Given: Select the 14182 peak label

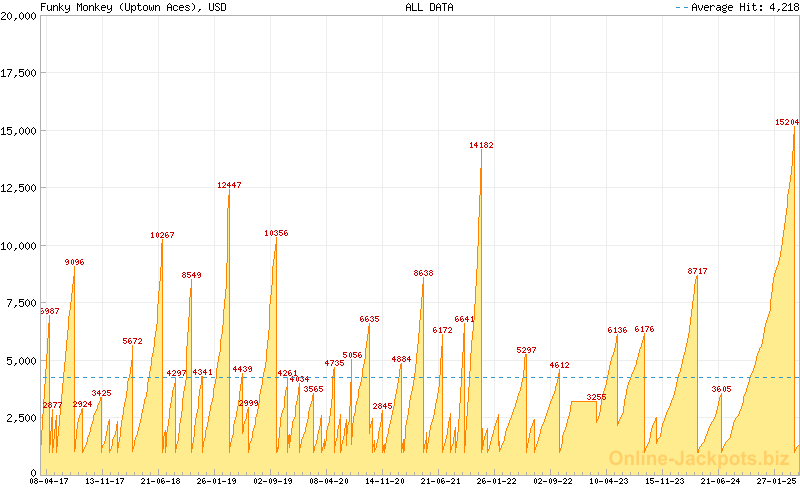Looking at the screenshot, I should click(481, 145).
